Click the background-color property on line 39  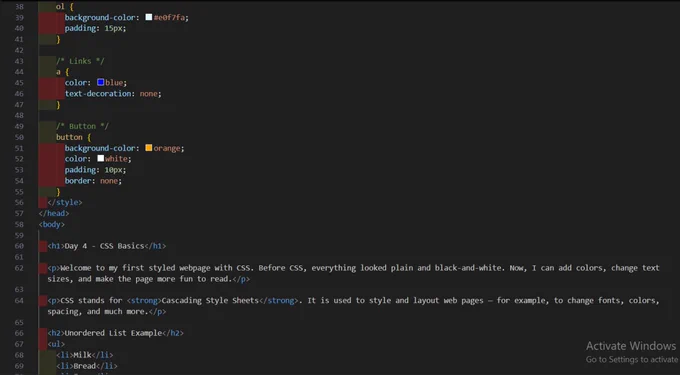100,17
